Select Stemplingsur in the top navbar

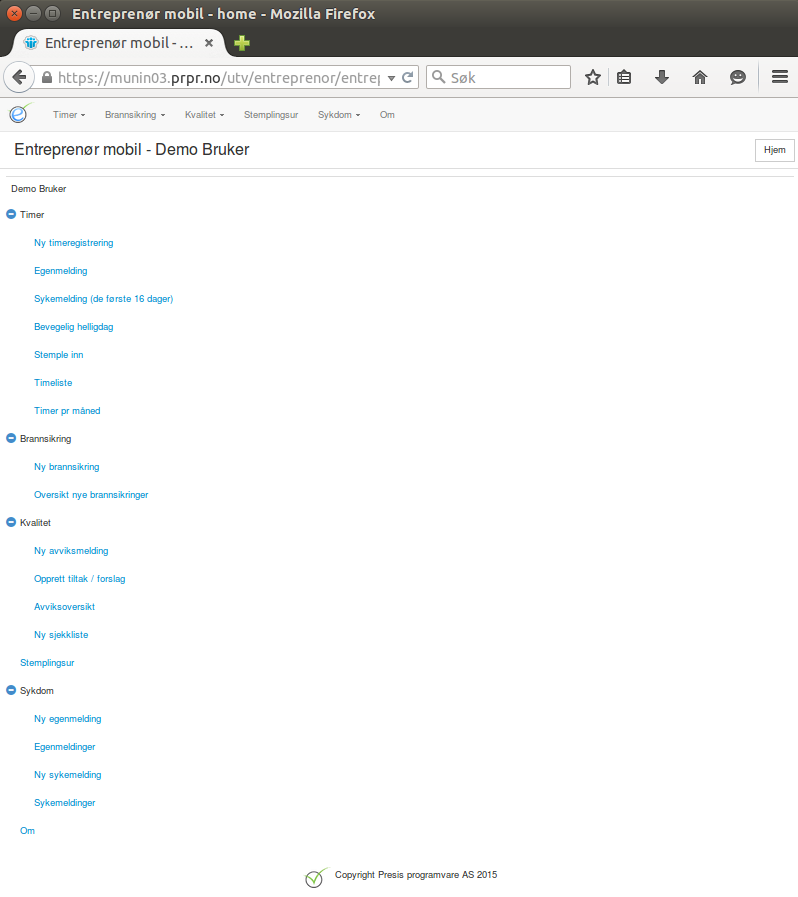coord(271,114)
